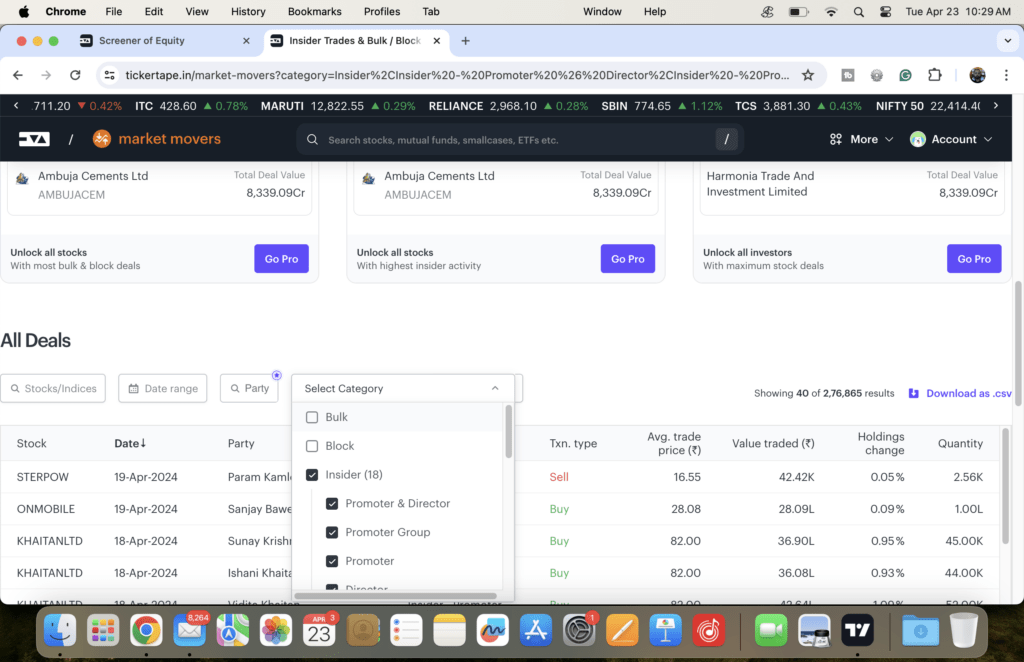Click Go Pro under Unlock all investors
The image size is (1024, 662).
pos(974,259)
